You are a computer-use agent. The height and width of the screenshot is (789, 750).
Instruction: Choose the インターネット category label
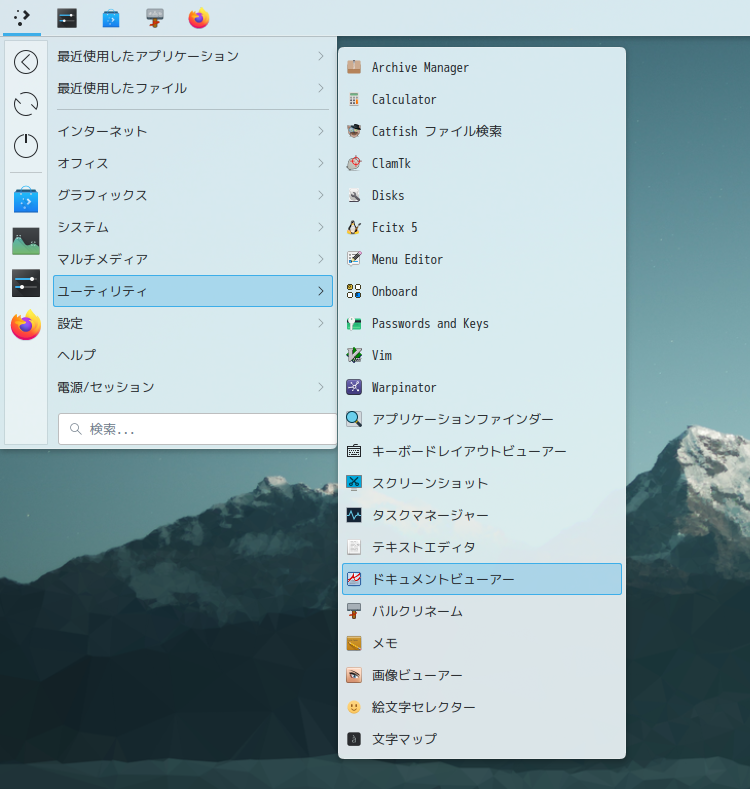pyautogui.click(x=102, y=131)
